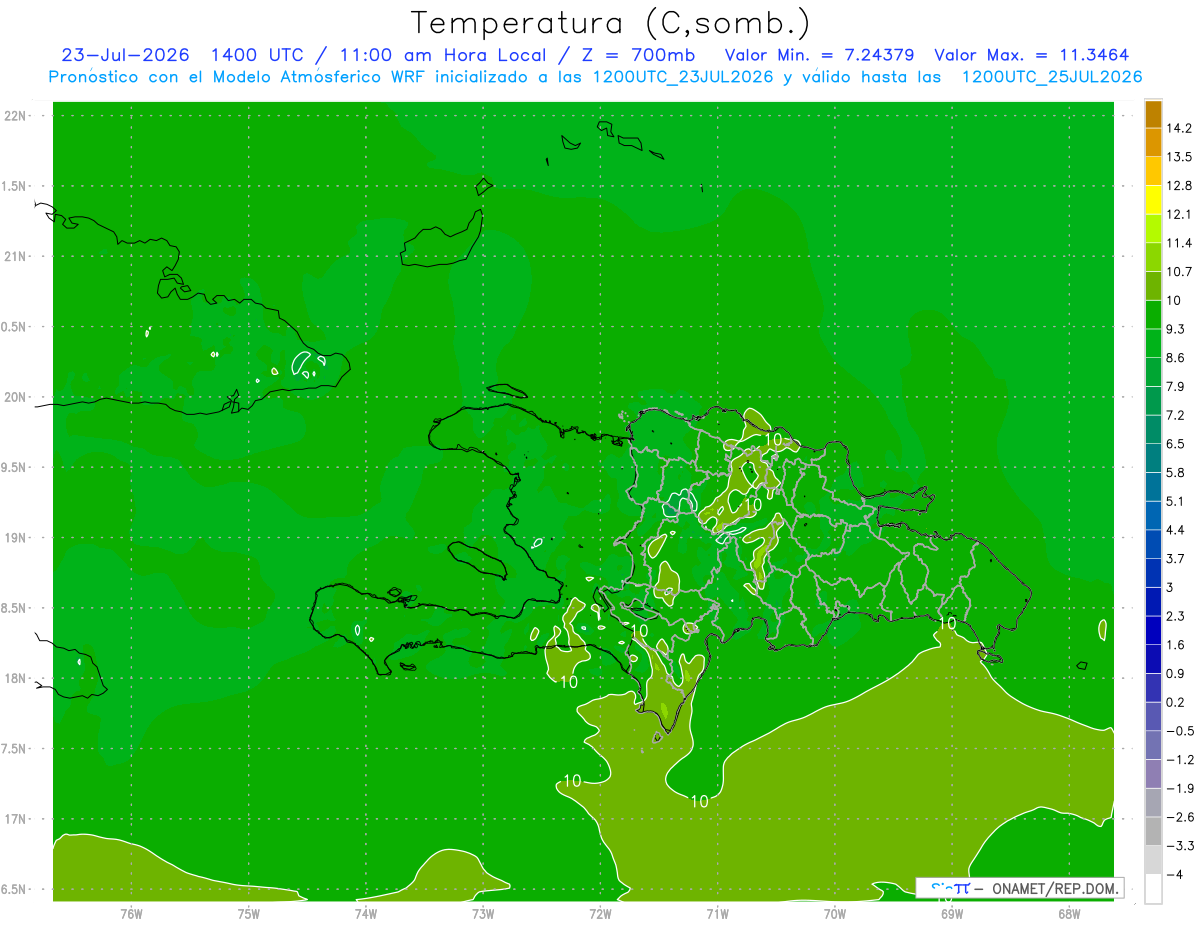Click the initialization stamp "1200UTC_23JUL2026"
Screen dimensions: 1200x927
(x=684, y=77)
